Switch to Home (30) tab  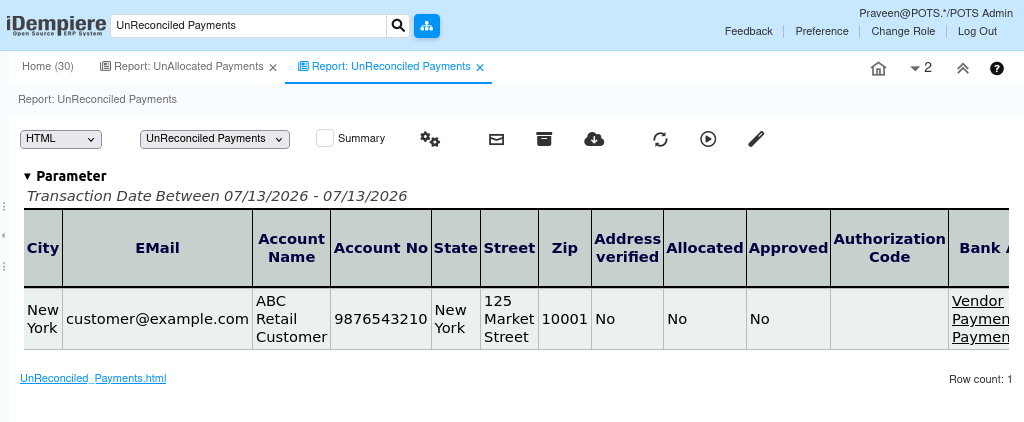tap(48, 67)
